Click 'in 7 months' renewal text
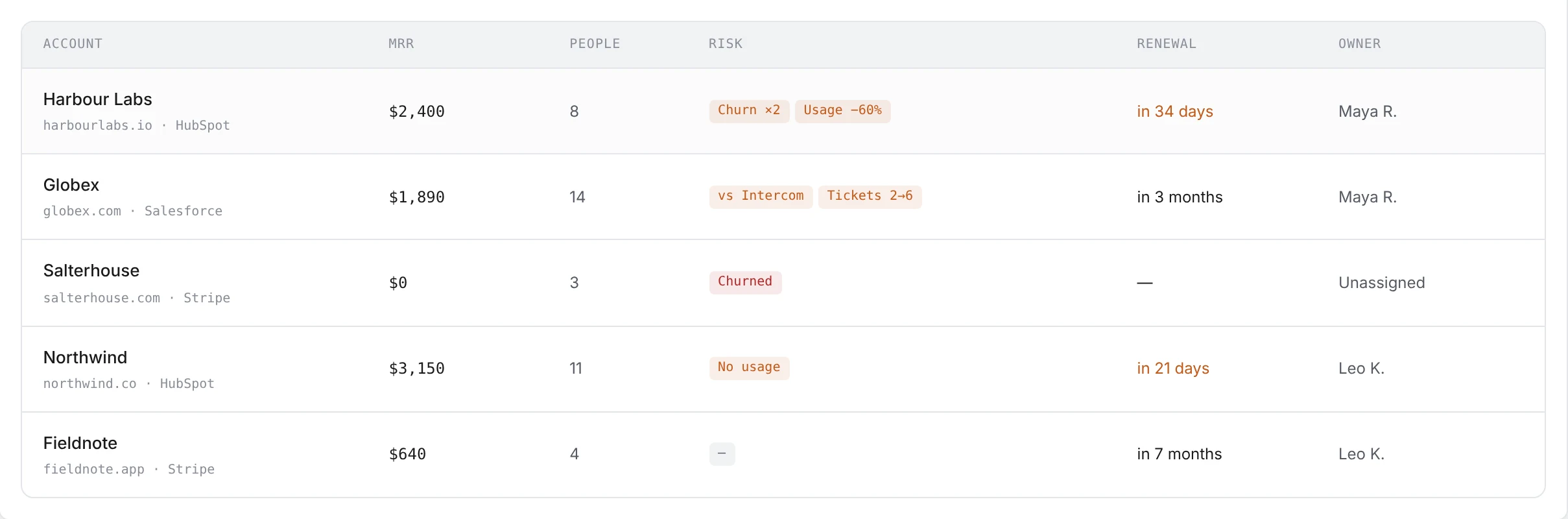Viewport: 1568px width, 519px height. (x=1179, y=454)
